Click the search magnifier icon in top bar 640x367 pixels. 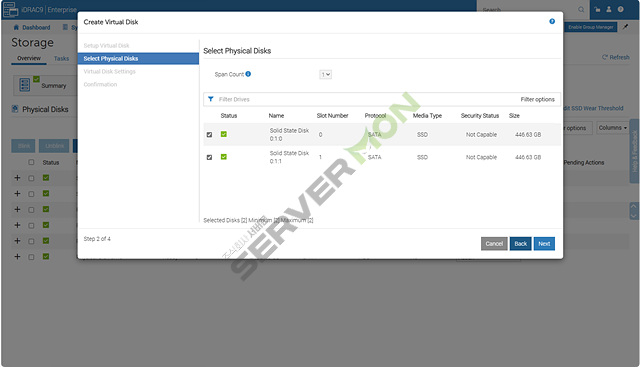coord(581,9)
